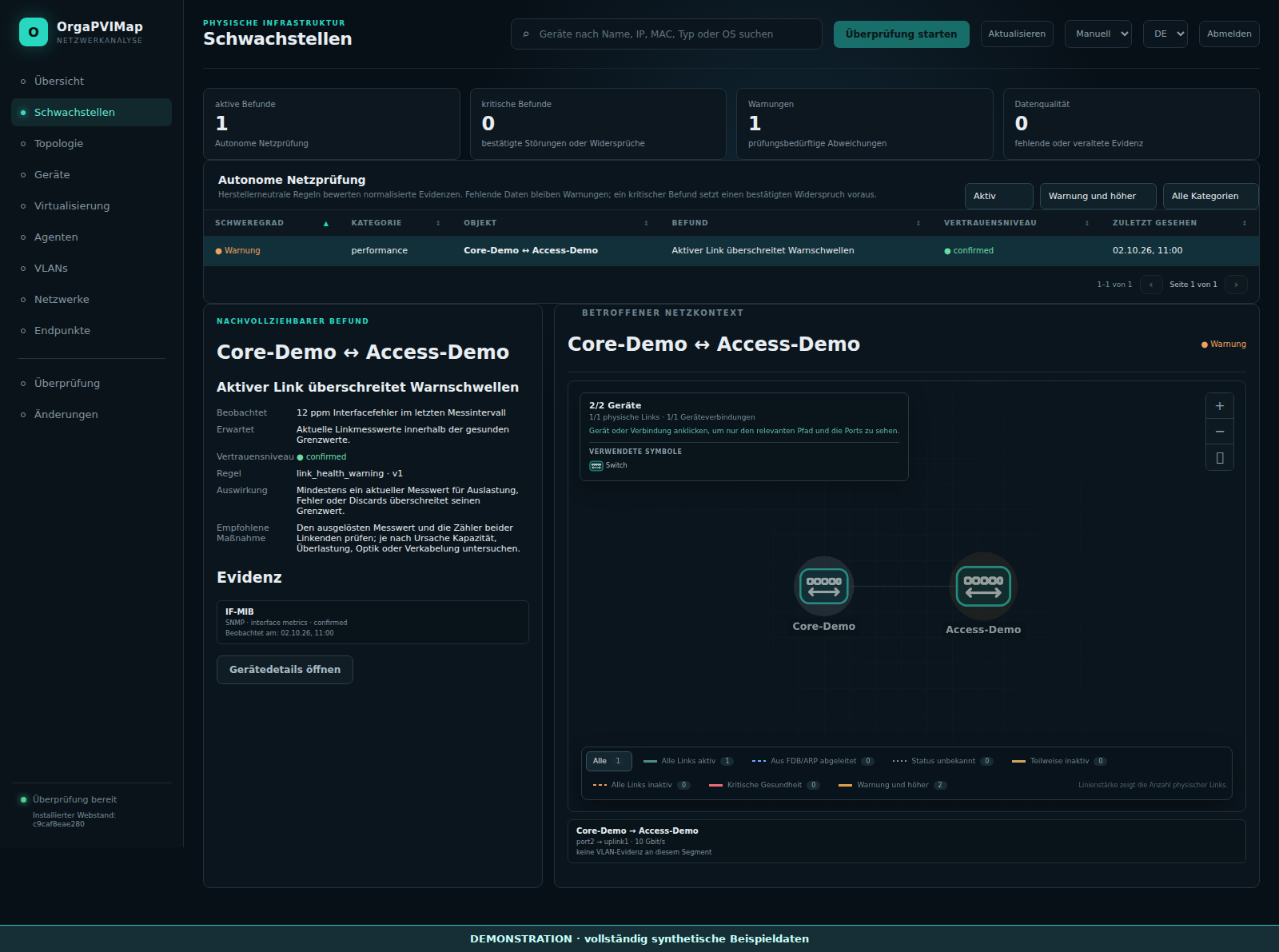Toggle the Warnung und höher link filter
This screenshot has width=1279, height=952.
pyautogui.click(x=893, y=785)
